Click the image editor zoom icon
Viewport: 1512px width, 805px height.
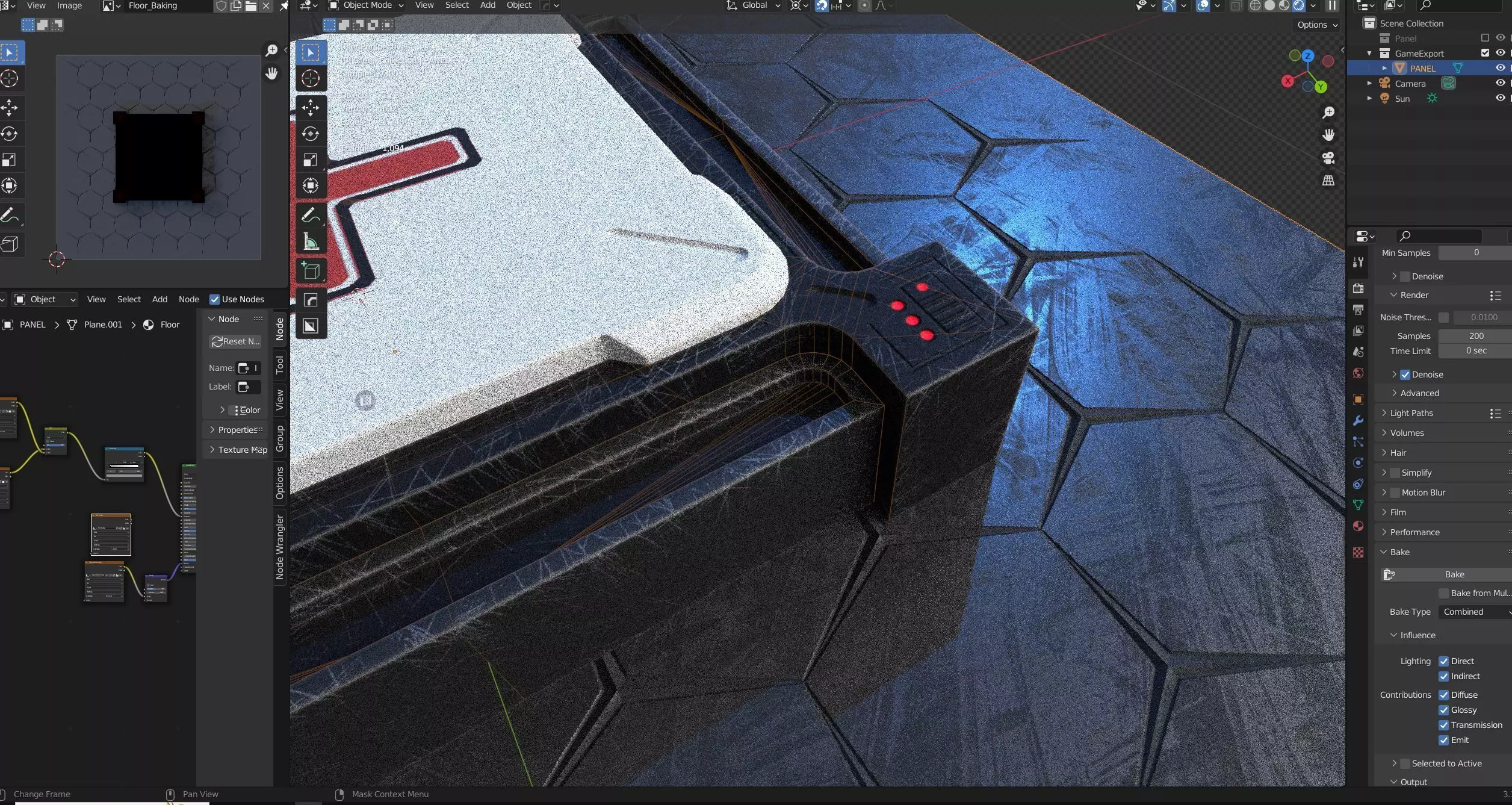point(271,51)
